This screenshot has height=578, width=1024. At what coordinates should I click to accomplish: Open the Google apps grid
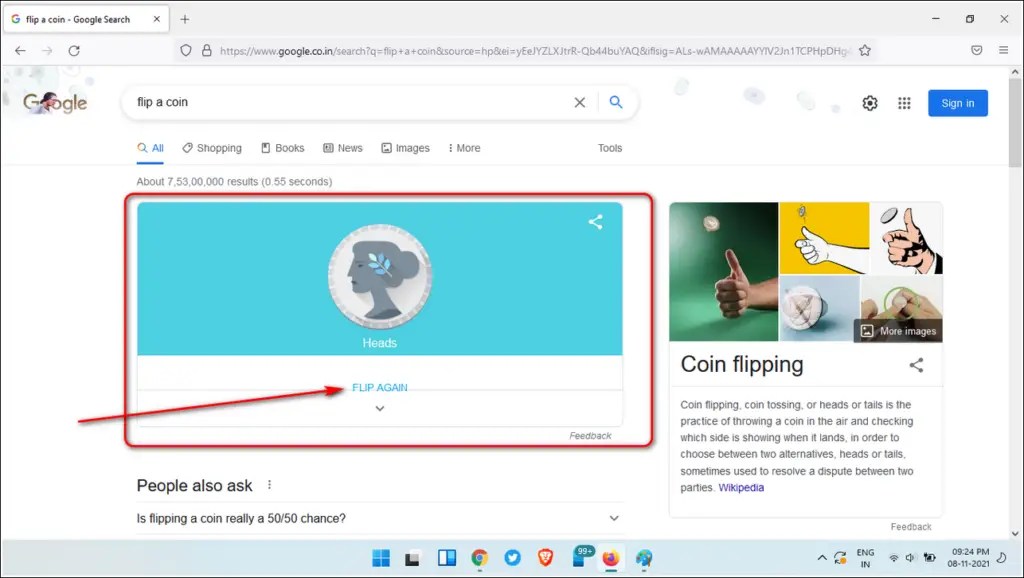pos(904,102)
